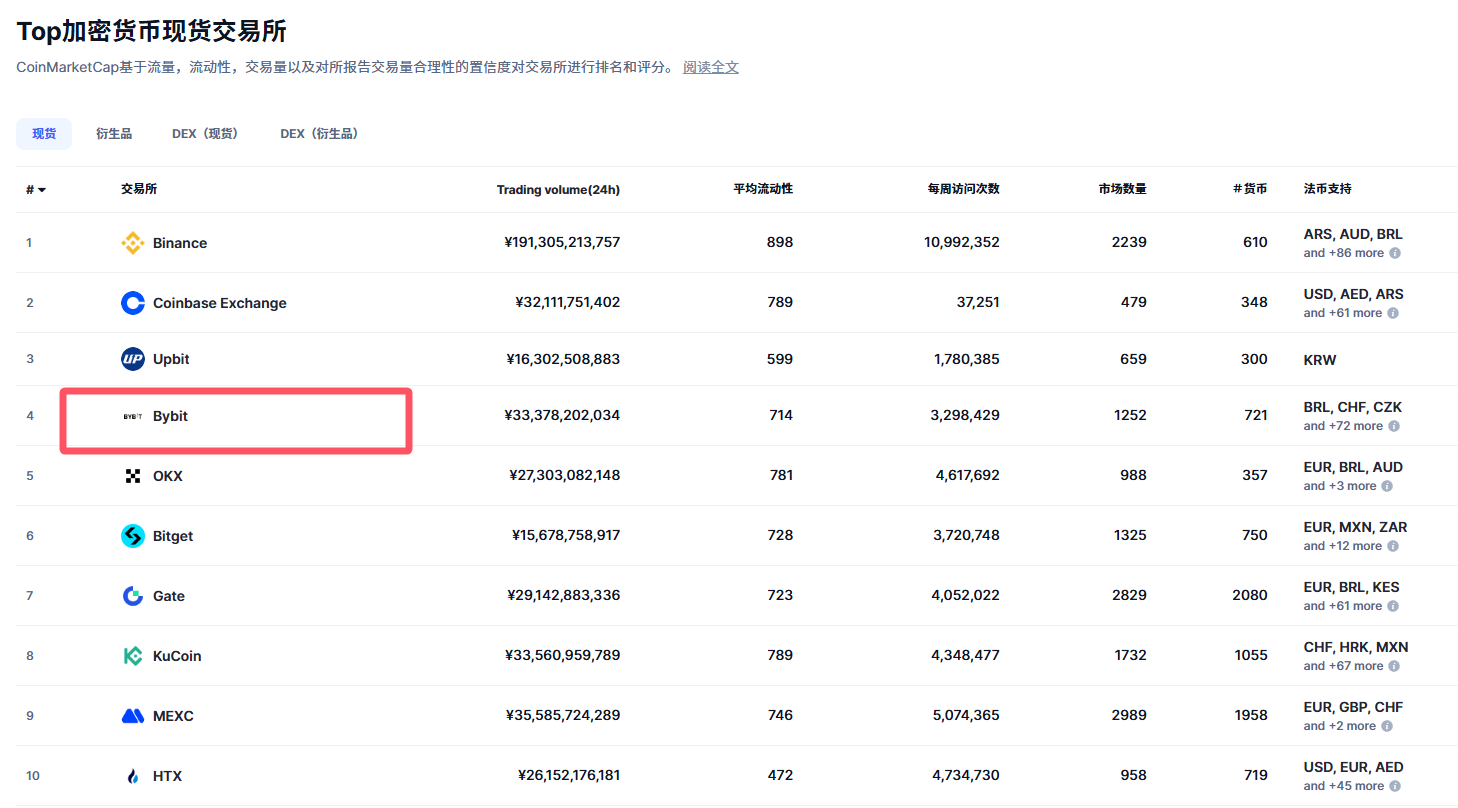Select the Coinbase Exchange logo icon
This screenshot has width=1458, height=808.
pyautogui.click(x=133, y=302)
